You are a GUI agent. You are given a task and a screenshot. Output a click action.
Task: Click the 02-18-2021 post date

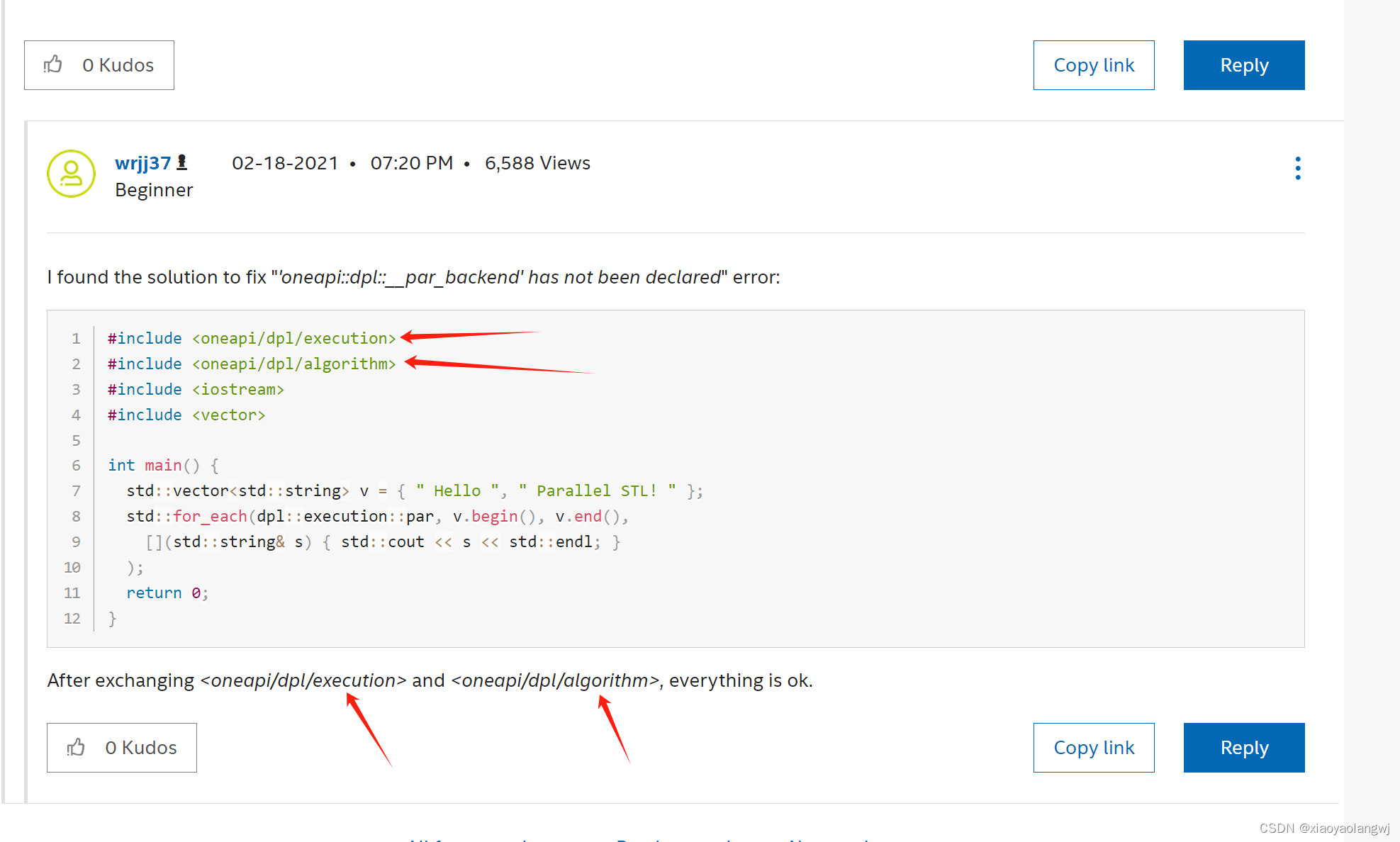coord(285,163)
